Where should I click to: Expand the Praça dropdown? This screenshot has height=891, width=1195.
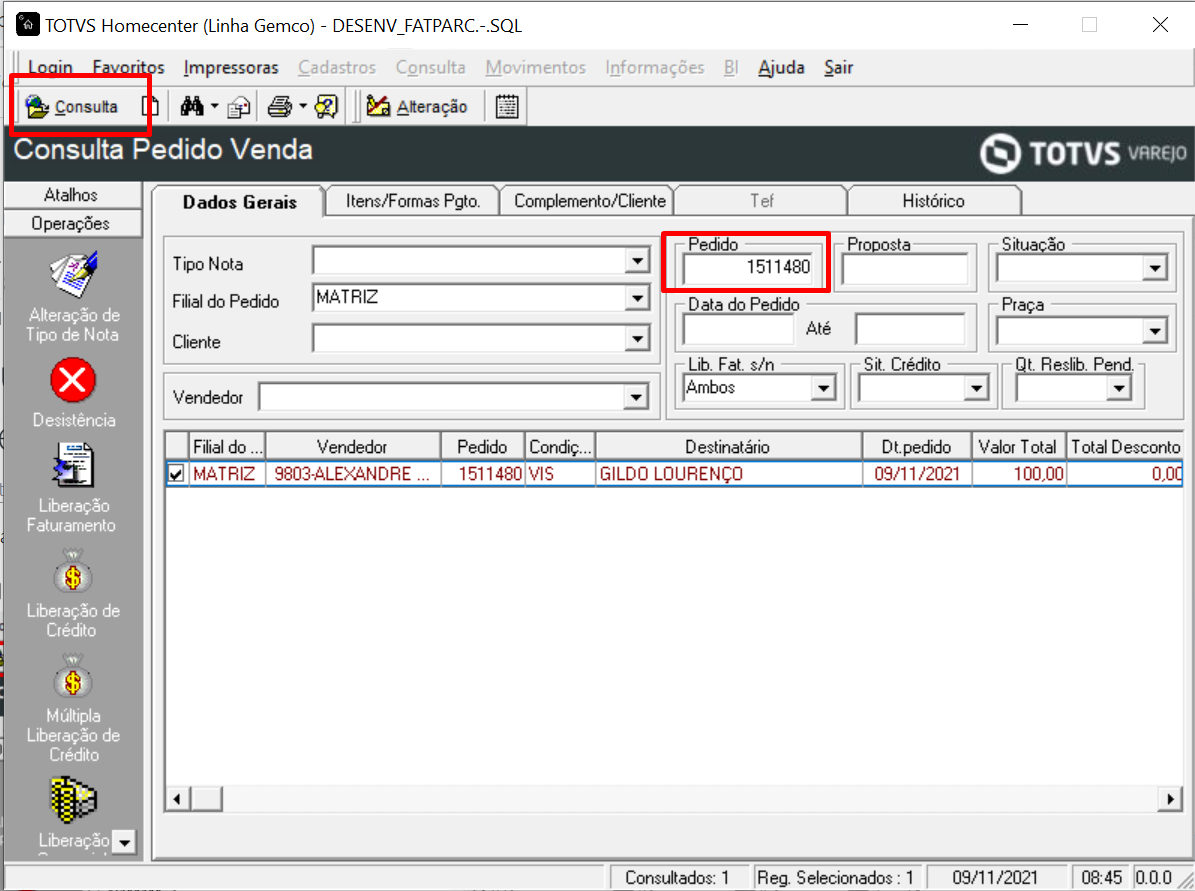point(1155,331)
